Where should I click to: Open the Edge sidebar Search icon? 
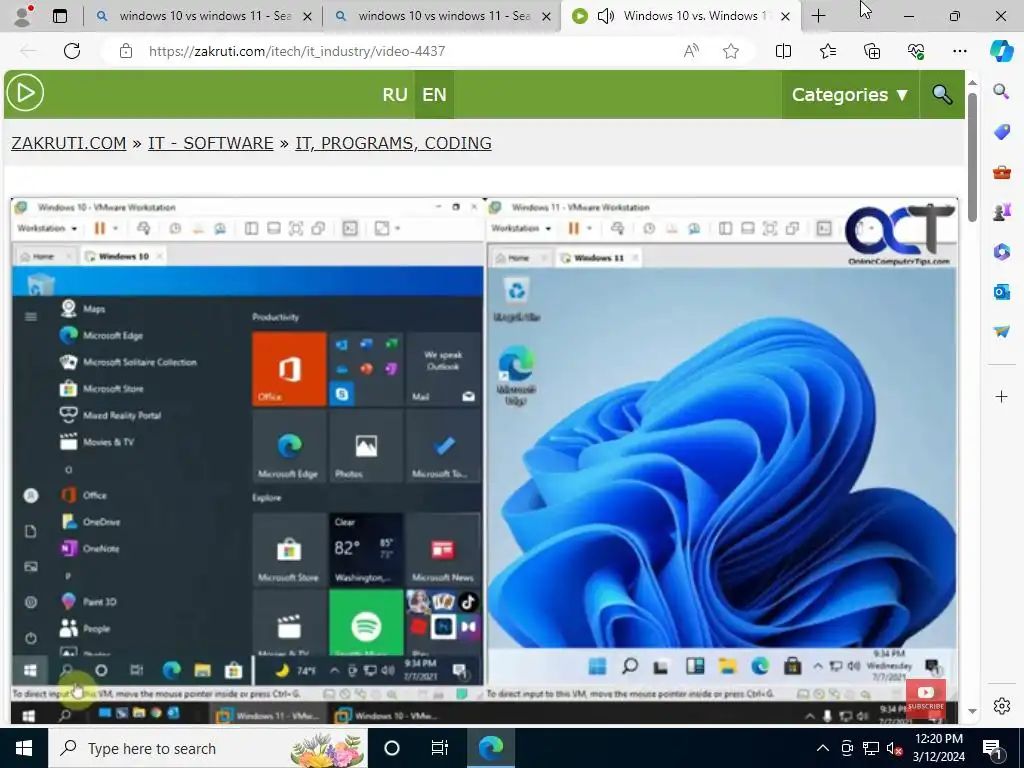click(x=1001, y=91)
